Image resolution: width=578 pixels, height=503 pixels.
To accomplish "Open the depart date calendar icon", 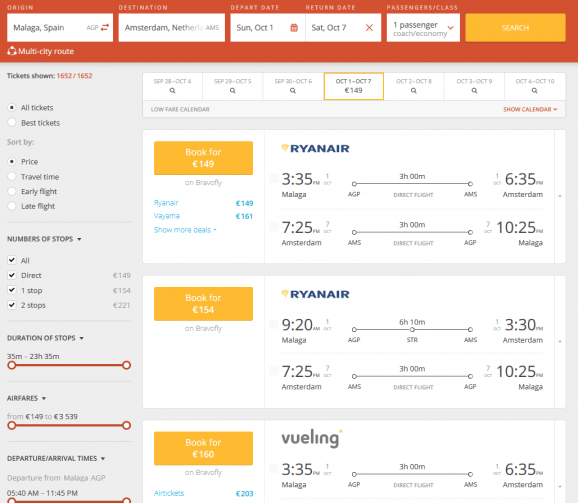I will (x=294, y=28).
